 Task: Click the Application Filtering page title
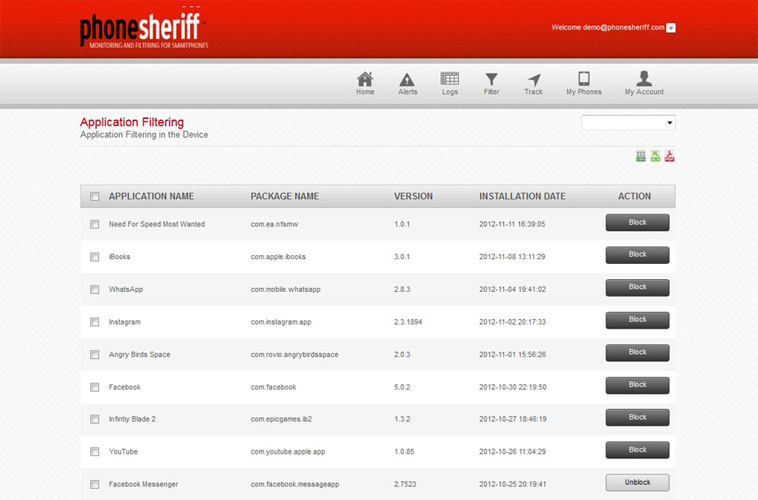pos(132,122)
